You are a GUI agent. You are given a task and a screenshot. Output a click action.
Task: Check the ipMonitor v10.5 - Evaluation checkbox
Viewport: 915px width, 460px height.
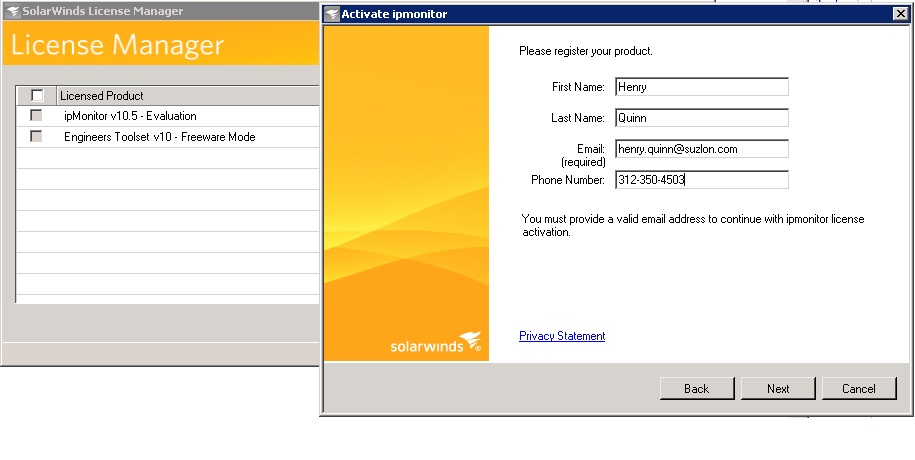pos(36,116)
